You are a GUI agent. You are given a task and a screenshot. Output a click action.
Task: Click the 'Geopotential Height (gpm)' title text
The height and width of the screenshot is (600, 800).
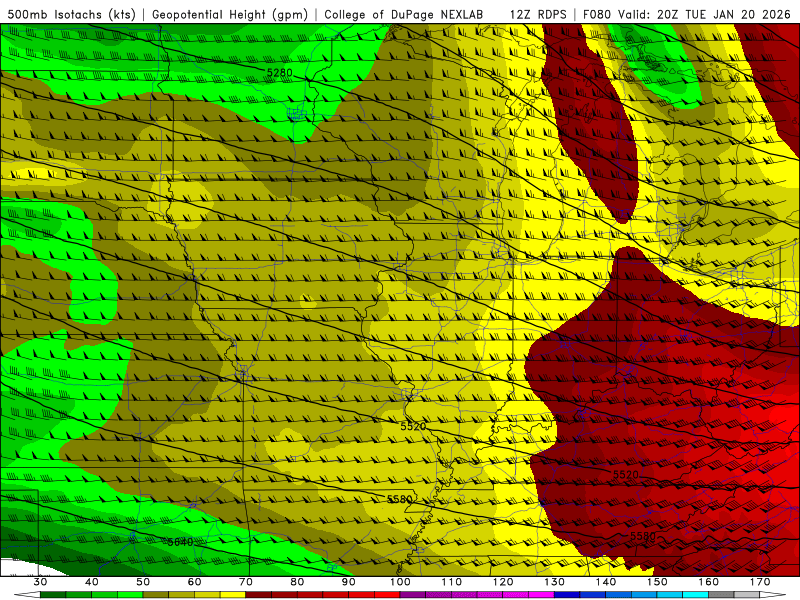230,14
